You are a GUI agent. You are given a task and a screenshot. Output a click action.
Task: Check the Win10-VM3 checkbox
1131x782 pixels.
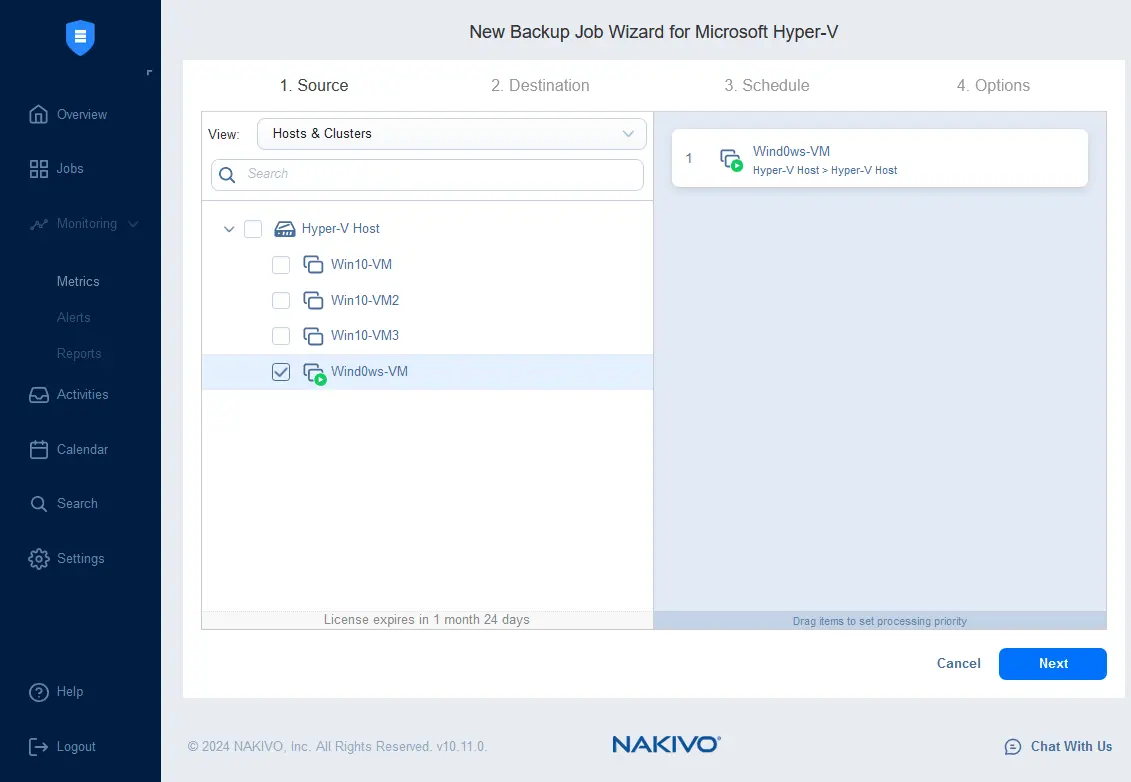point(281,335)
